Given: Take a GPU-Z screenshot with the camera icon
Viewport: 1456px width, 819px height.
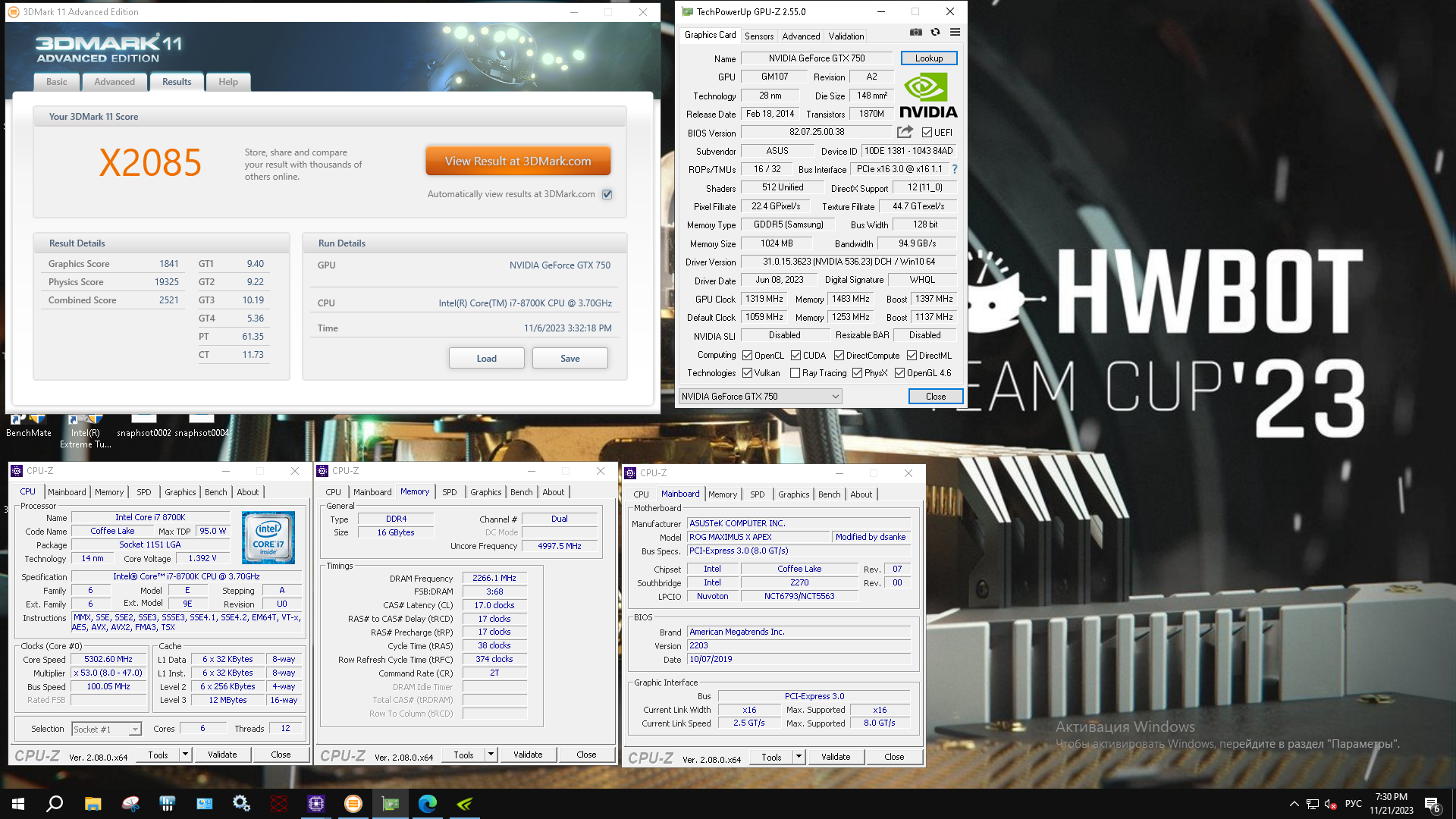Looking at the screenshot, I should tap(916, 32).
